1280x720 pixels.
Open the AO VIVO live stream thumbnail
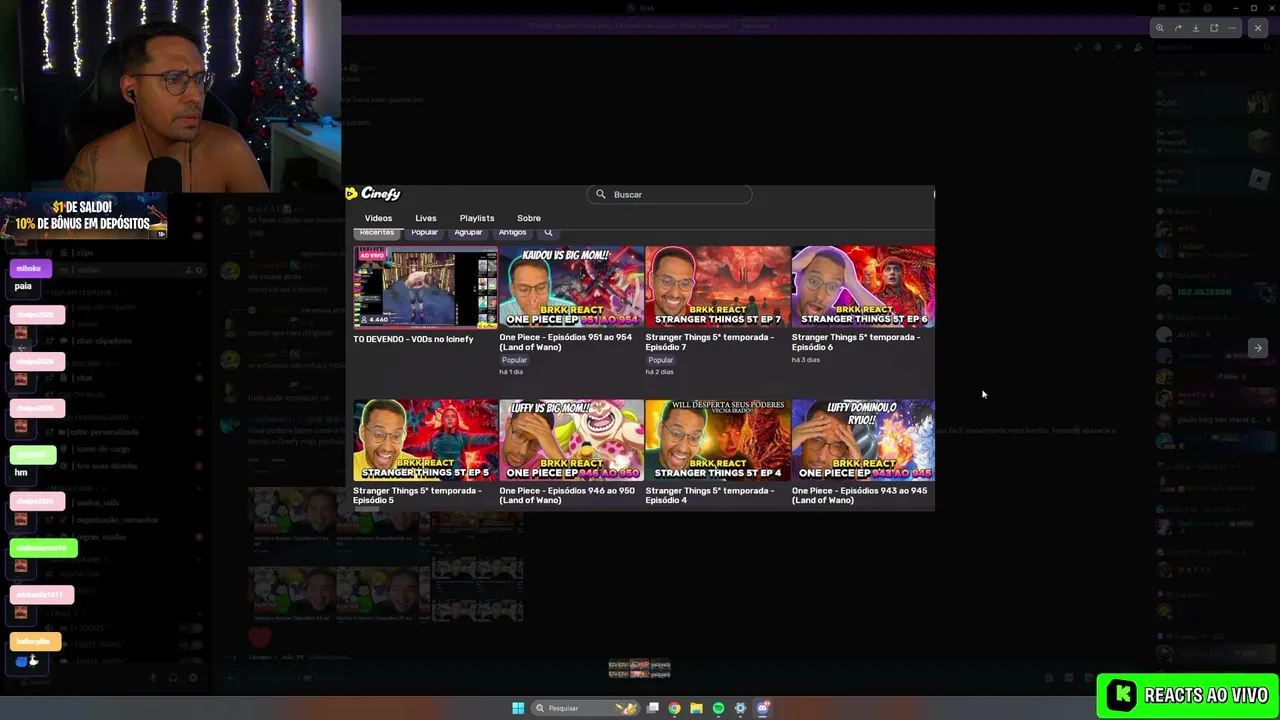(425, 287)
